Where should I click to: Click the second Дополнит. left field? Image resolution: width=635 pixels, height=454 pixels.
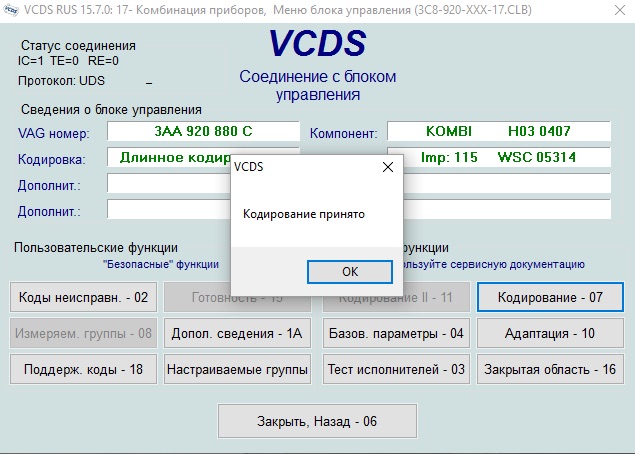(x=169, y=209)
